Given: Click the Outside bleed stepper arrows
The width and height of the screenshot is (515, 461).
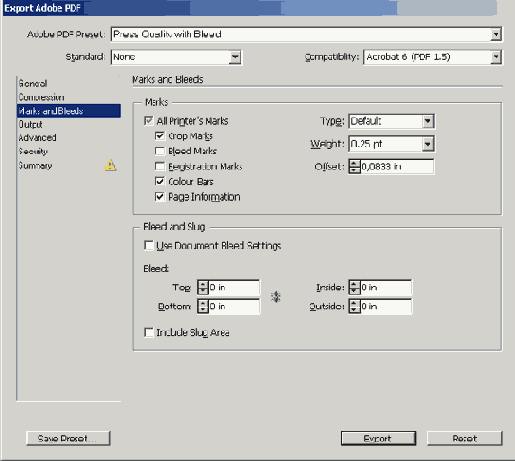Looking at the screenshot, I should click(x=354, y=306).
